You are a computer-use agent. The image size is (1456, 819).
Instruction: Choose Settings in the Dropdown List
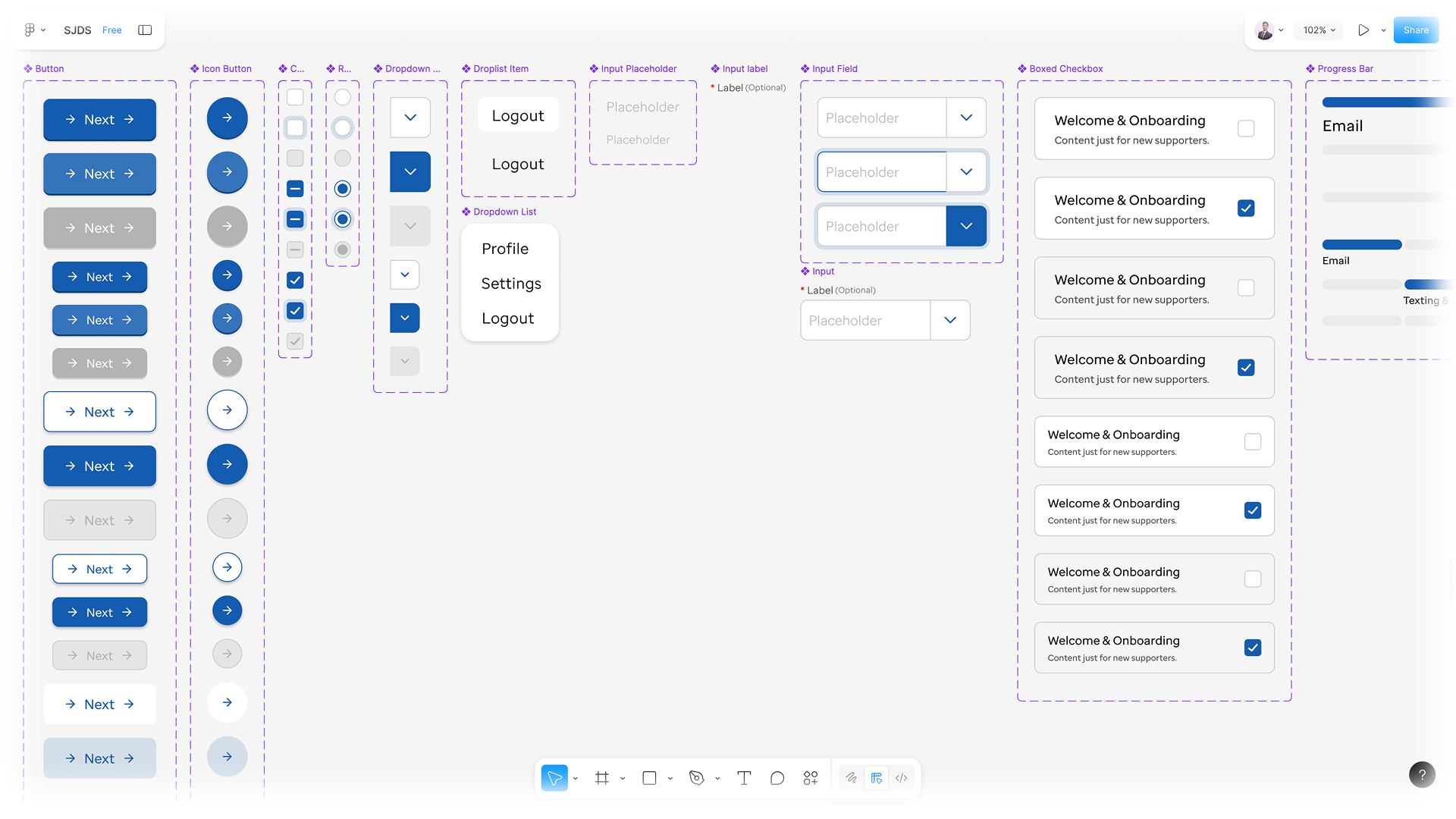click(511, 284)
